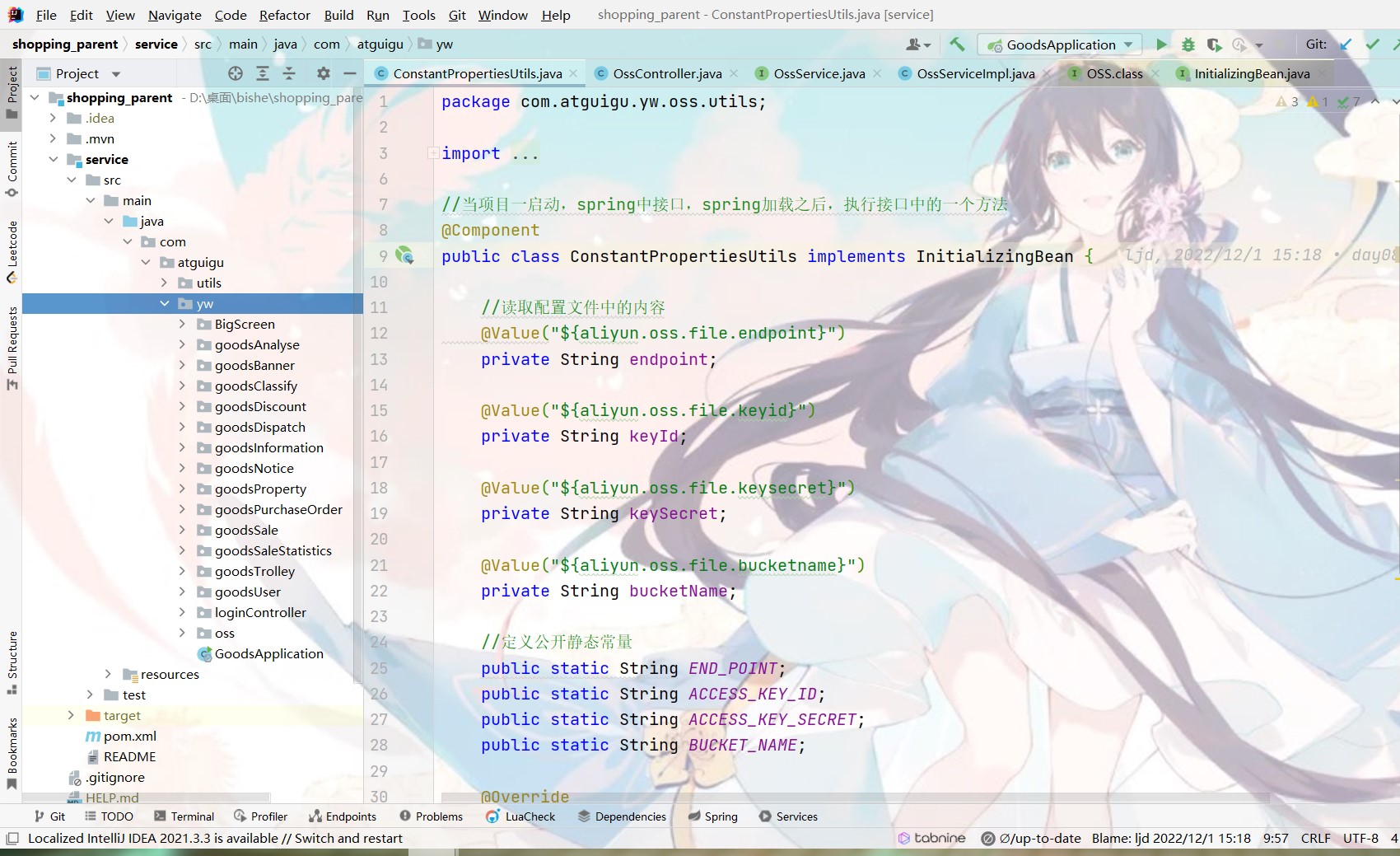This screenshot has height=856, width=1400.
Task: Open the Spring tool window
Action: pyautogui.click(x=713, y=816)
